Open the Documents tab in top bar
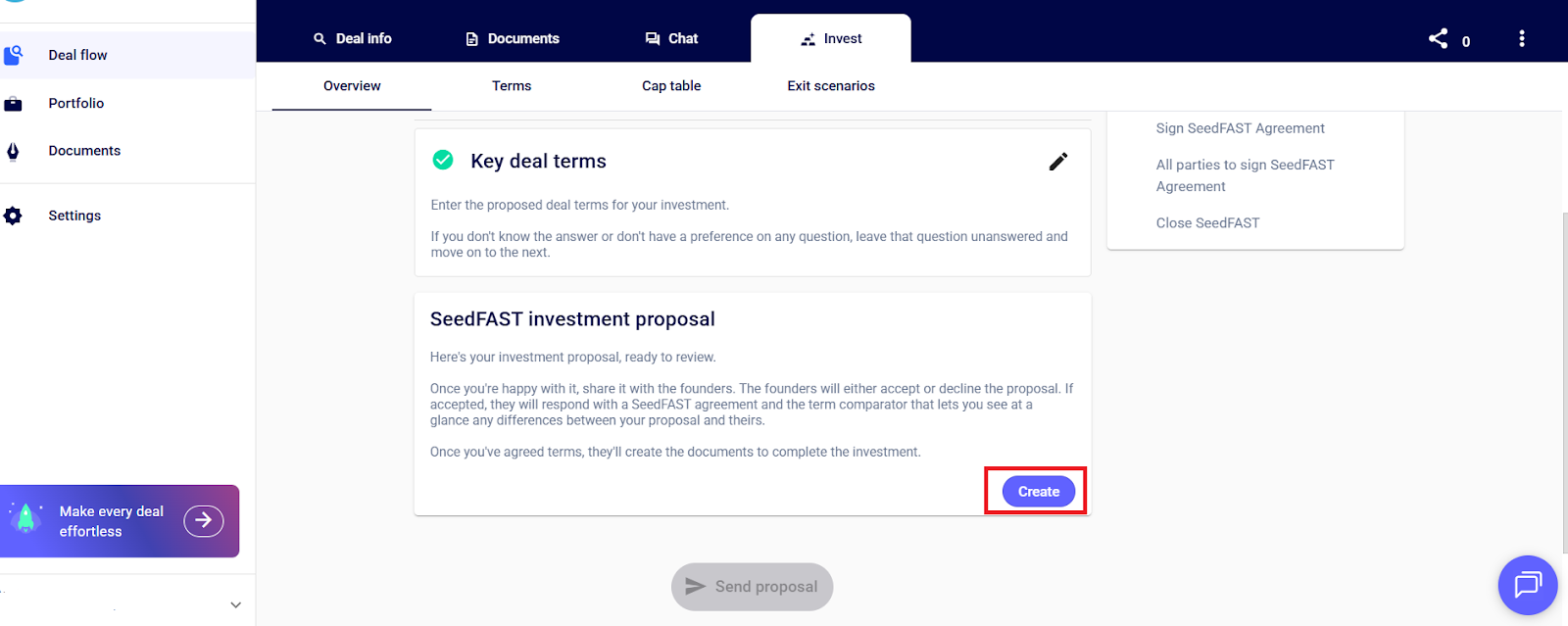The height and width of the screenshot is (626, 1568). 512,39
